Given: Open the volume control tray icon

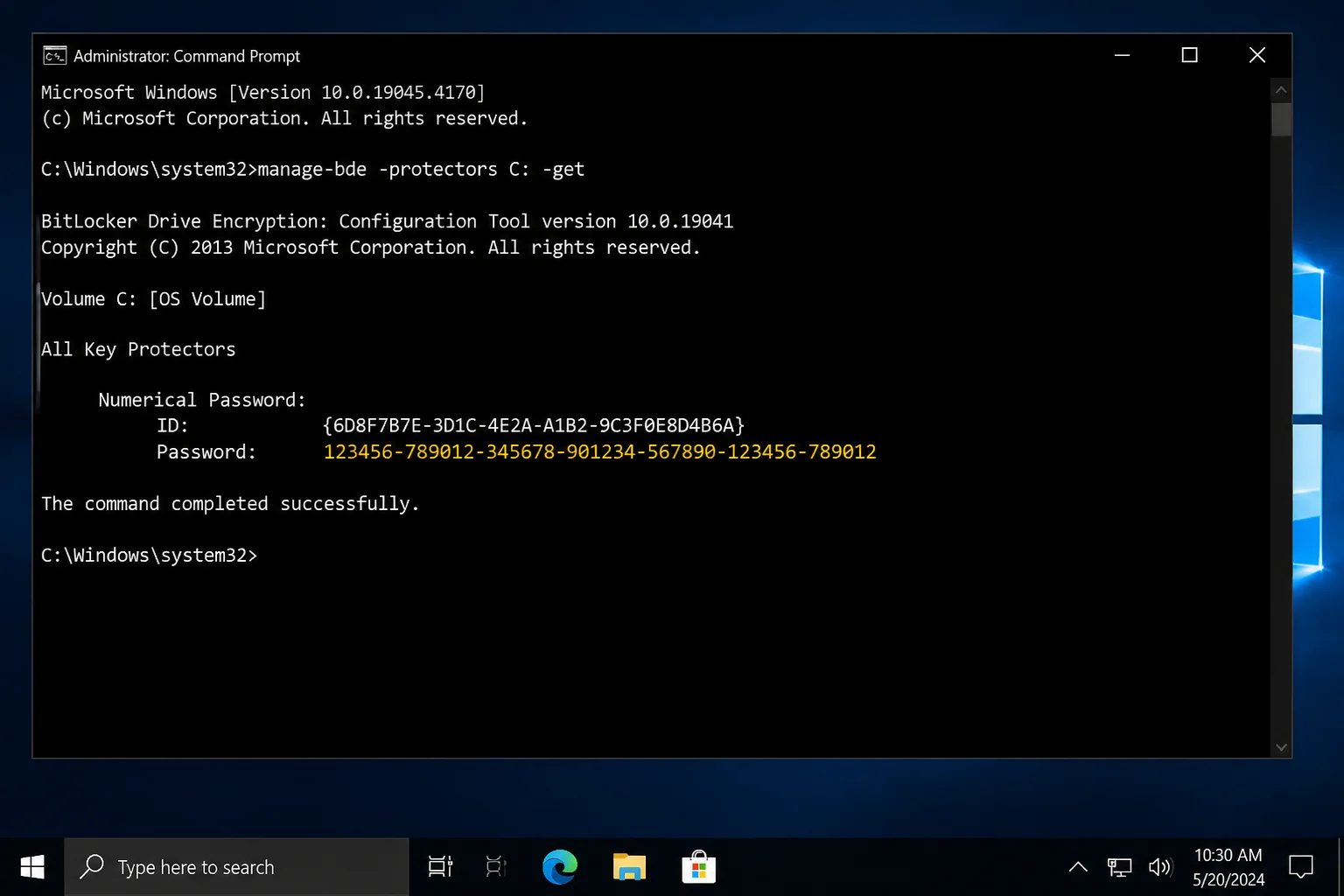Looking at the screenshot, I should click(x=1160, y=867).
